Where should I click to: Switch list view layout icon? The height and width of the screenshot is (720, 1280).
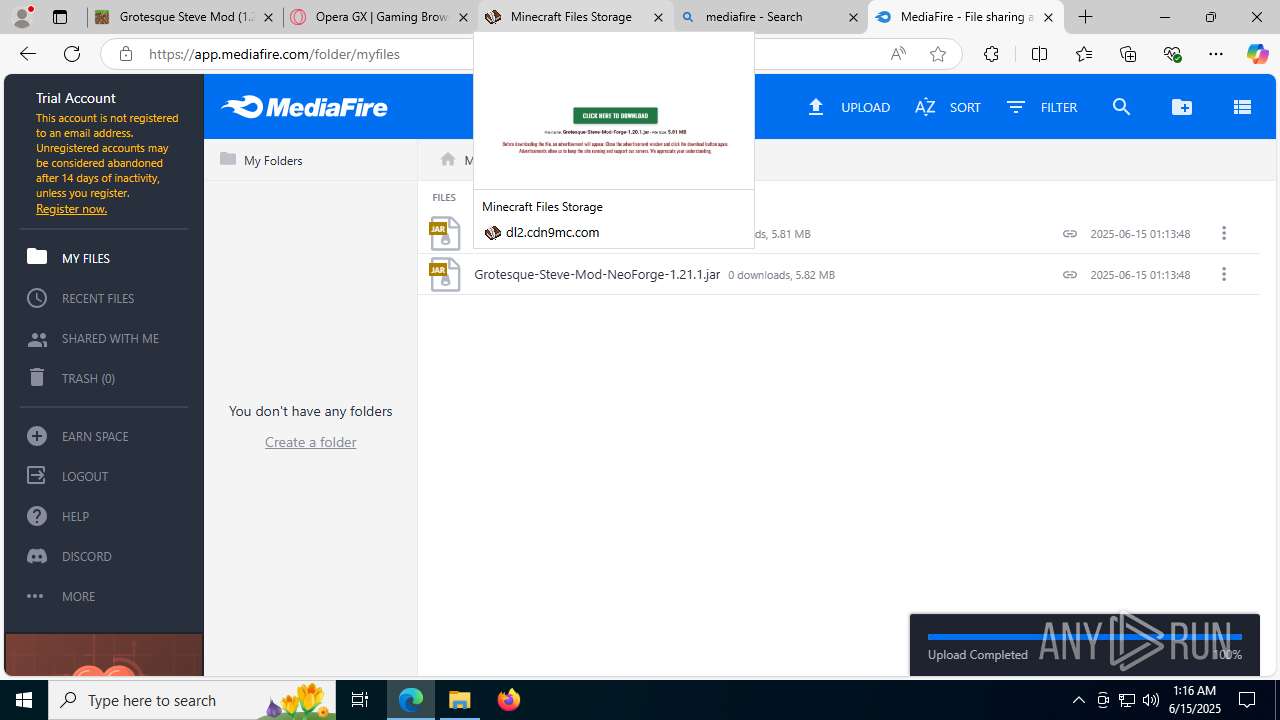tap(1242, 107)
